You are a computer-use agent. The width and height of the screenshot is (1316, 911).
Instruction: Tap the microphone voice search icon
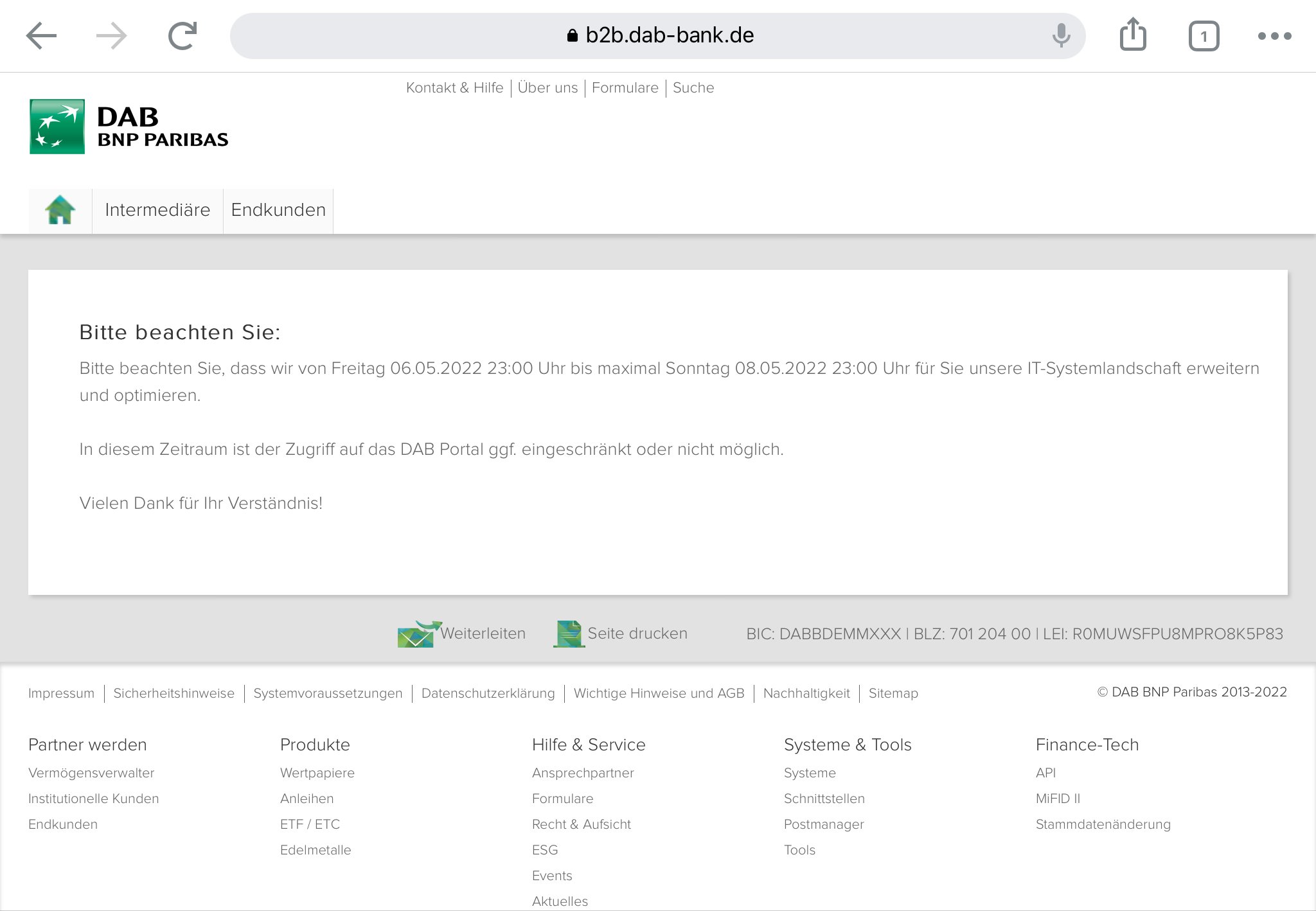(x=1061, y=35)
